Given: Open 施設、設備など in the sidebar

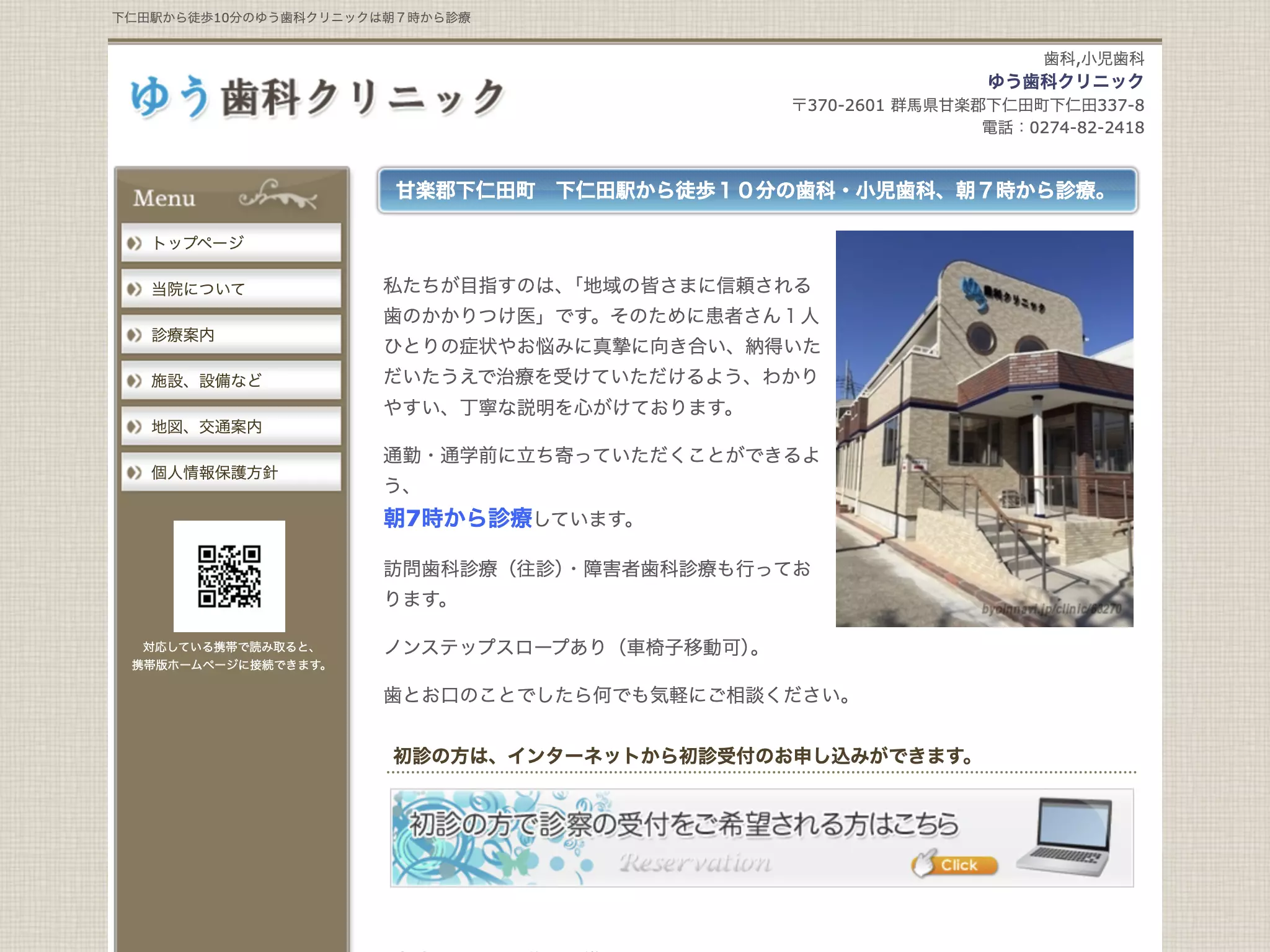Looking at the screenshot, I should (x=231, y=380).
